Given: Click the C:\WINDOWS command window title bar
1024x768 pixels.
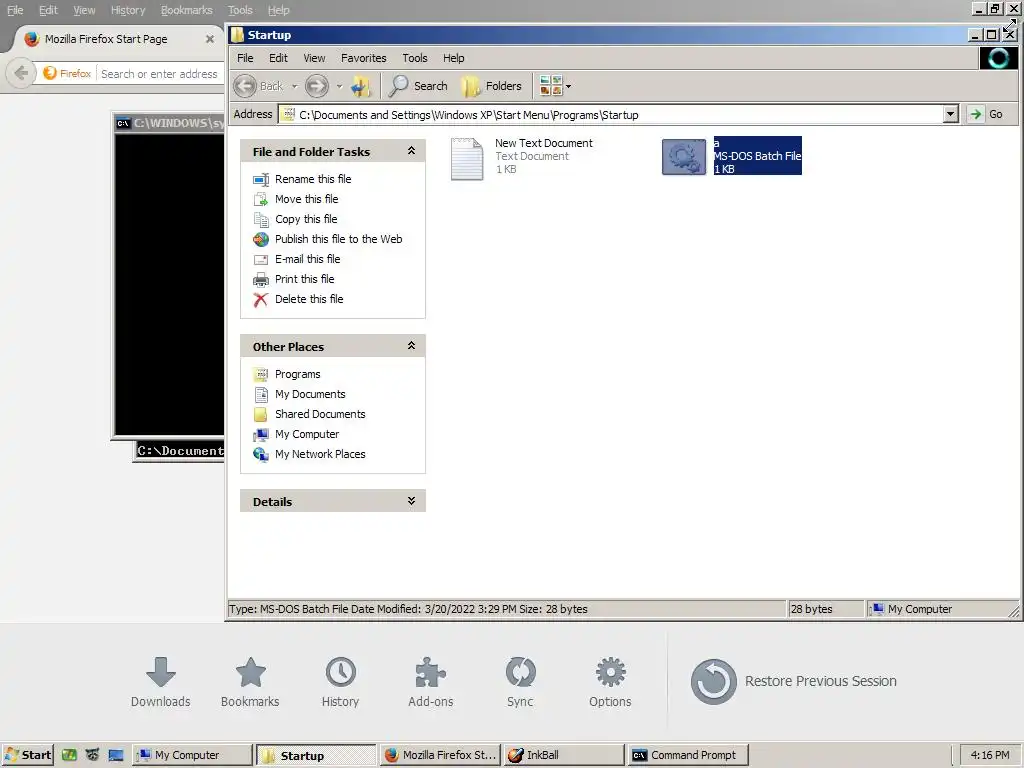Looking at the screenshot, I should pos(170,123).
